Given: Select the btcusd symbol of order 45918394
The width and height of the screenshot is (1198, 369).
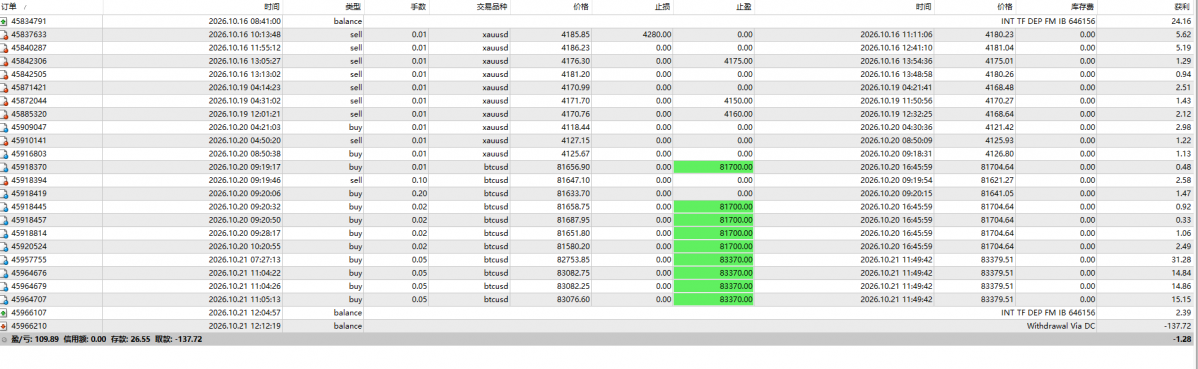Looking at the screenshot, I should point(497,180).
